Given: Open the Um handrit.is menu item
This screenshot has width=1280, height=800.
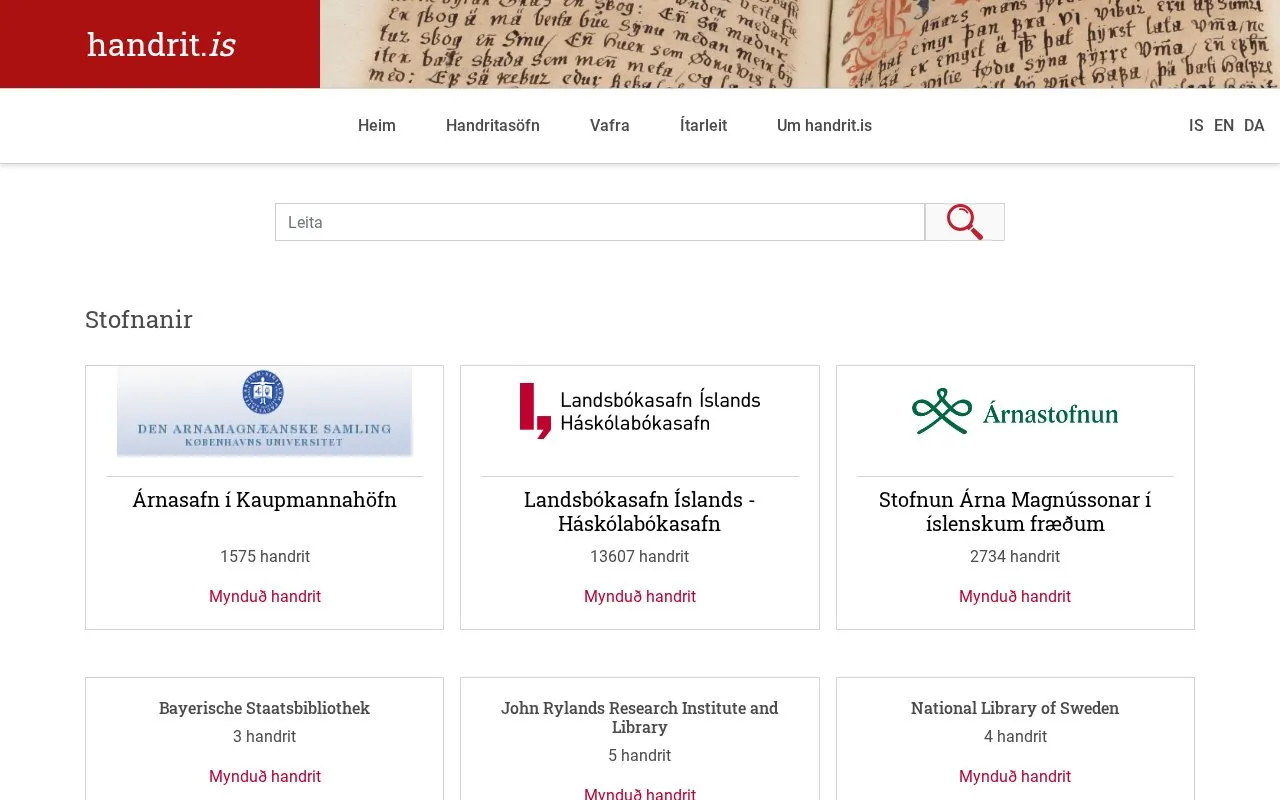Looking at the screenshot, I should click(x=824, y=125).
